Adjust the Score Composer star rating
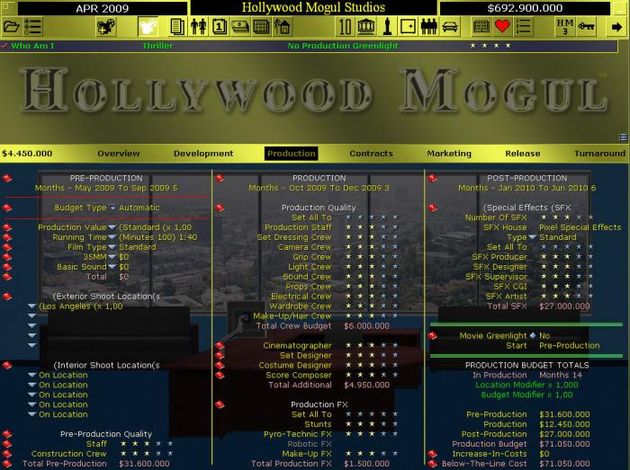The width and height of the screenshot is (630, 470). pyautogui.click(x=372, y=375)
